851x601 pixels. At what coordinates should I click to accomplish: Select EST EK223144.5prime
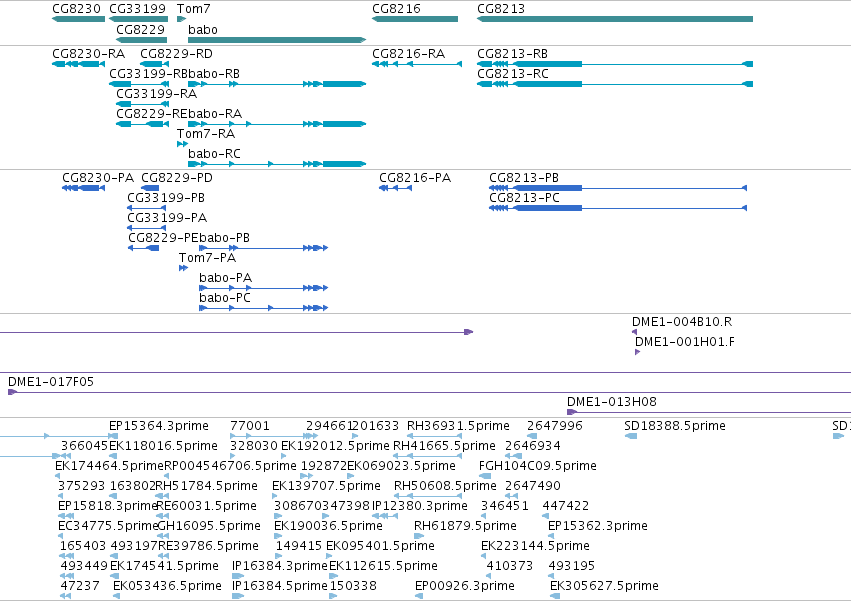click(x=536, y=546)
